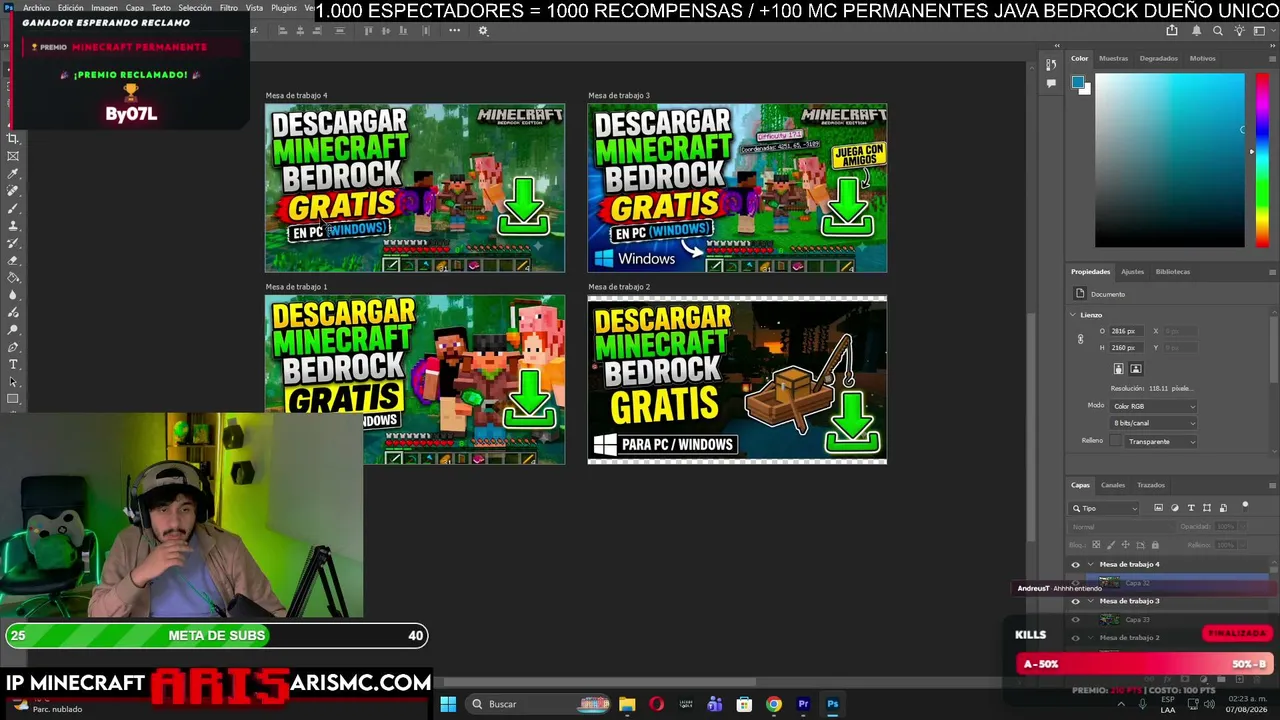
Task: Toggle lock position of layer
Action: point(1126,545)
